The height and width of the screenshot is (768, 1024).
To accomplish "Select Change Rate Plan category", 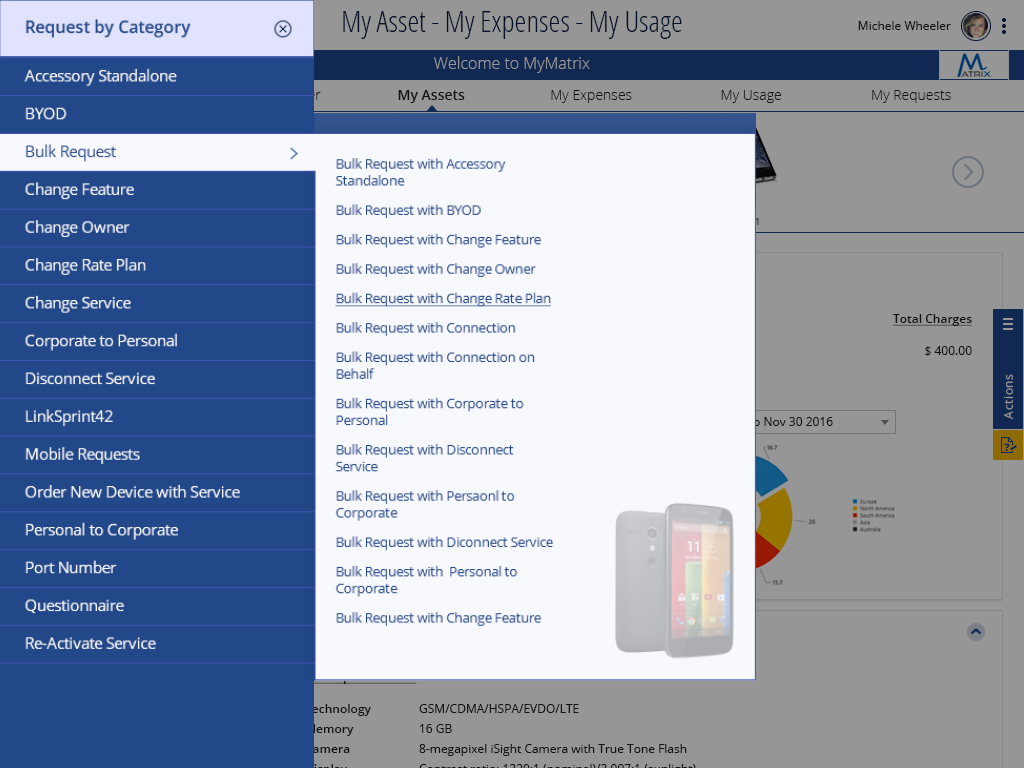I will click(x=157, y=266).
